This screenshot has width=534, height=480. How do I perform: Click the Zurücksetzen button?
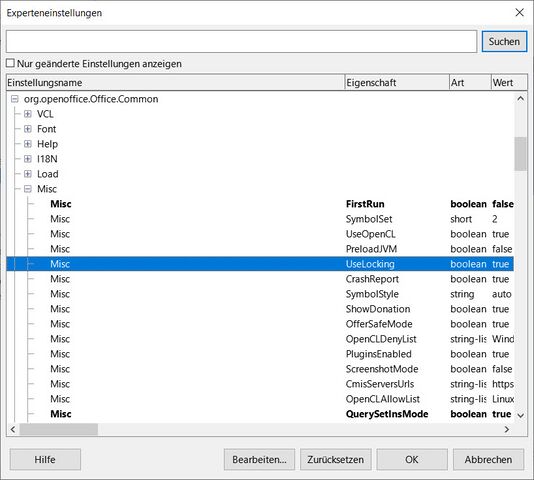[x=335, y=460]
